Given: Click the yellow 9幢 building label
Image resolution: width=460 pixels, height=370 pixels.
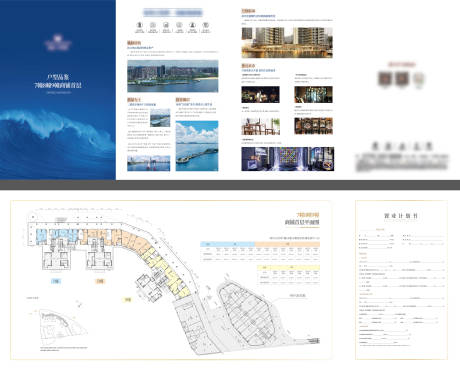Looking at the screenshot, I should 127,300.
